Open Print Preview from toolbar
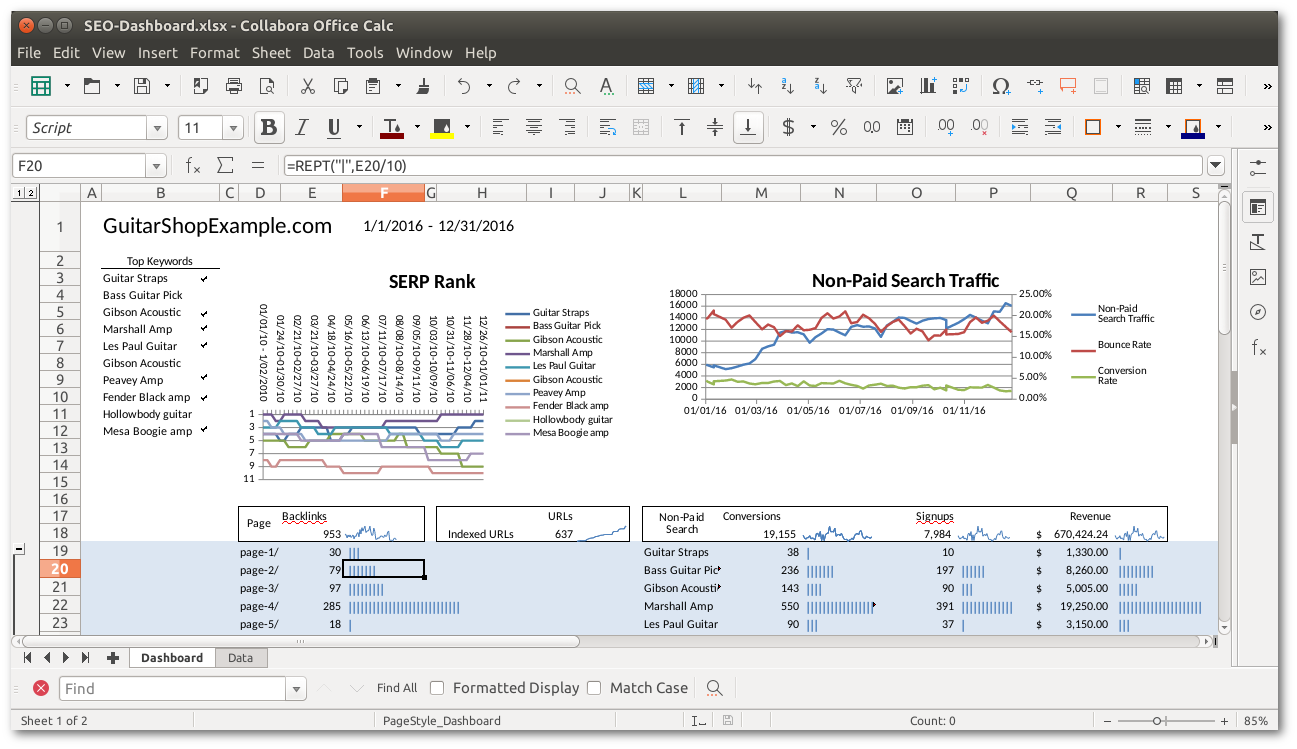Image resolution: width=1297 pixels, height=749 pixels. [266, 86]
